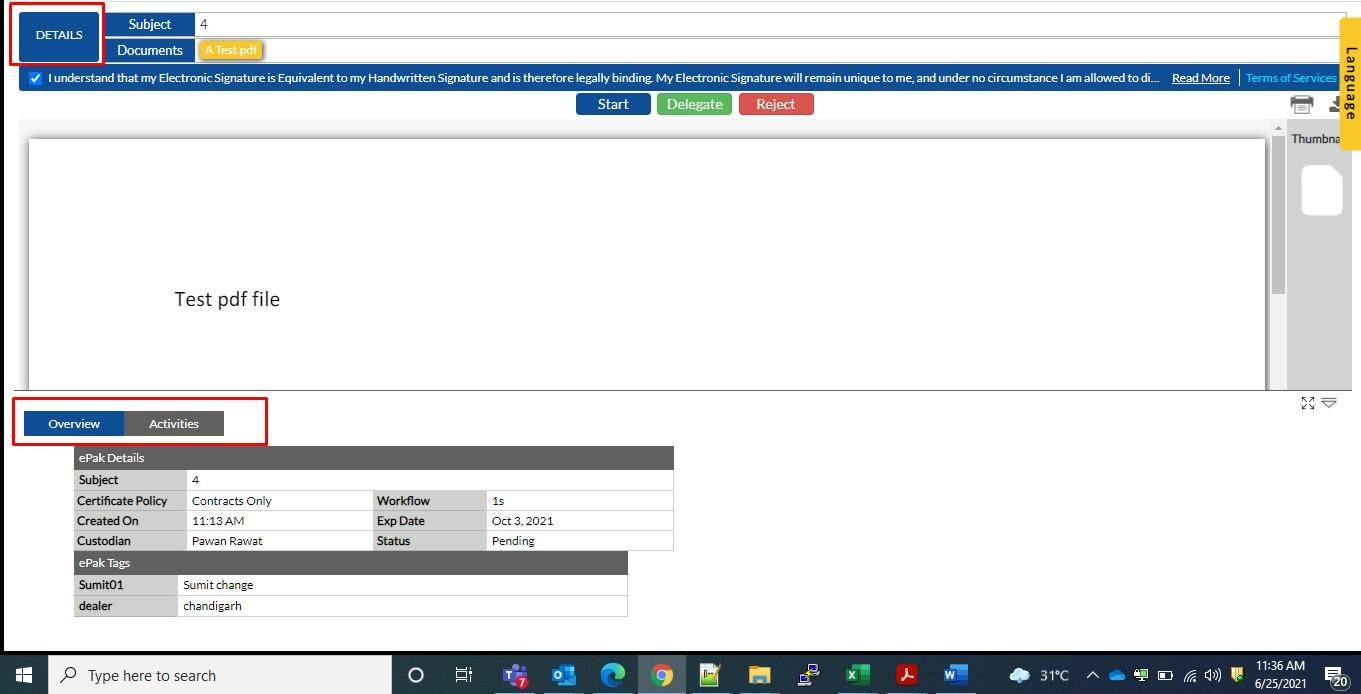The height and width of the screenshot is (694, 1361).
Task: Collapse the details panel with the down arrow
Action: tap(1329, 403)
